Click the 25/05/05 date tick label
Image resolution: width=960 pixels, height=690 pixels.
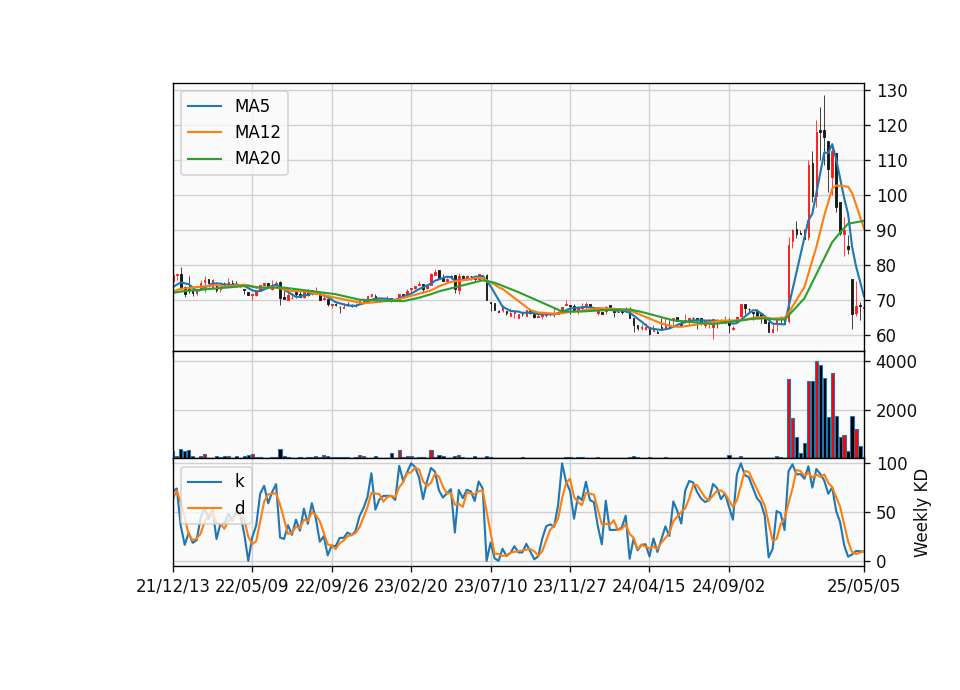pyautogui.click(x=864, y=586)
